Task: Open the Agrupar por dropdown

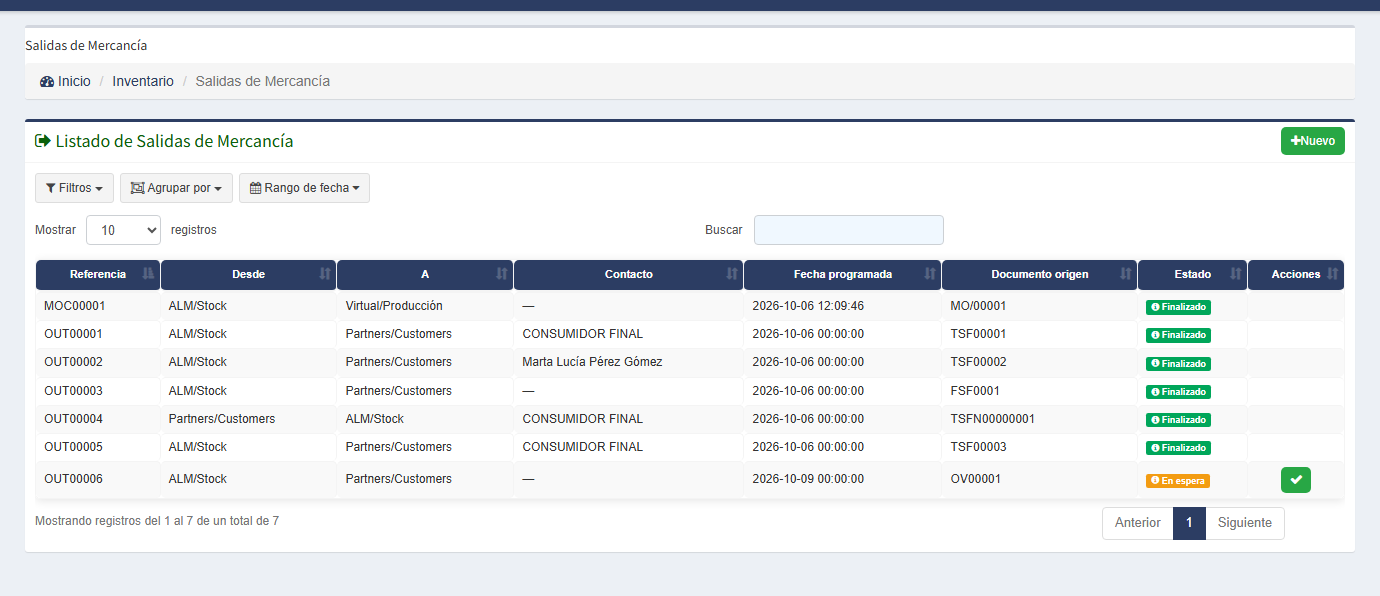Action: click(x=176, y=188)
